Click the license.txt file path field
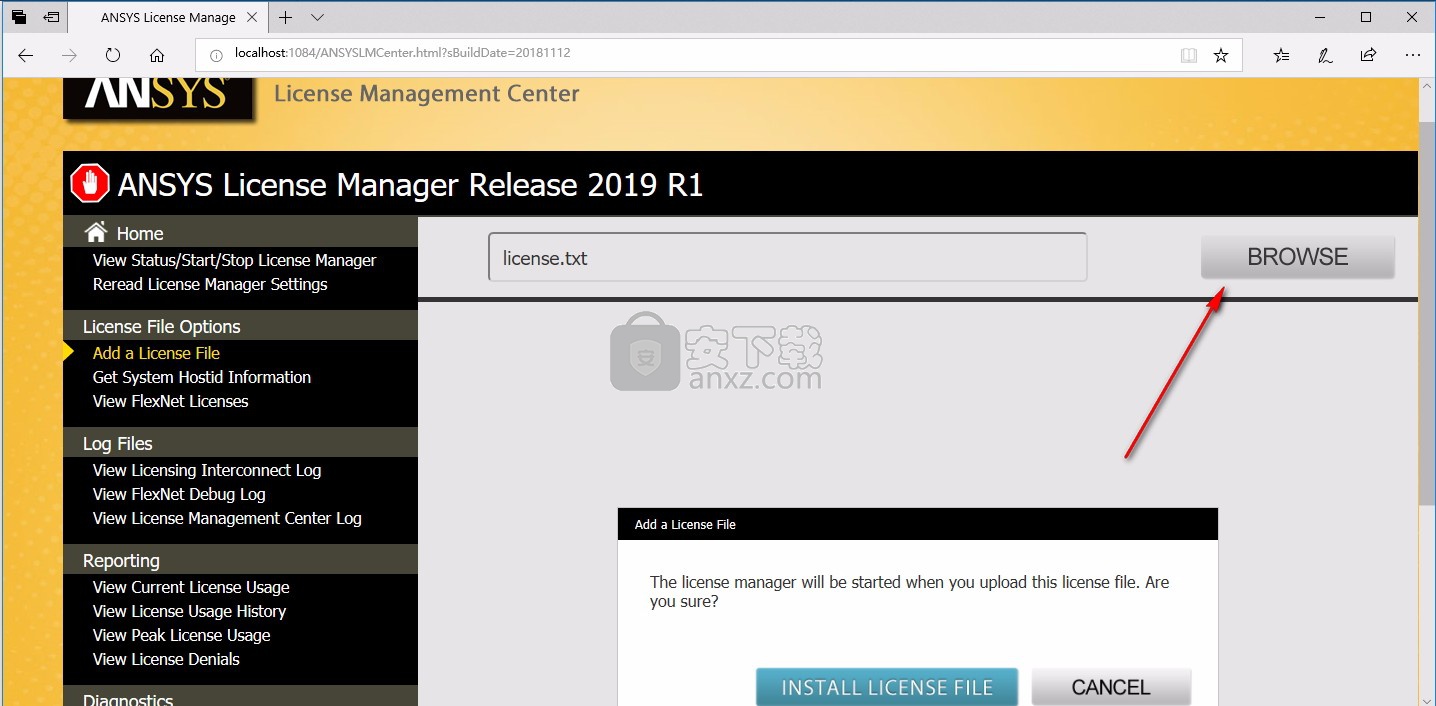 coord(787,257)
